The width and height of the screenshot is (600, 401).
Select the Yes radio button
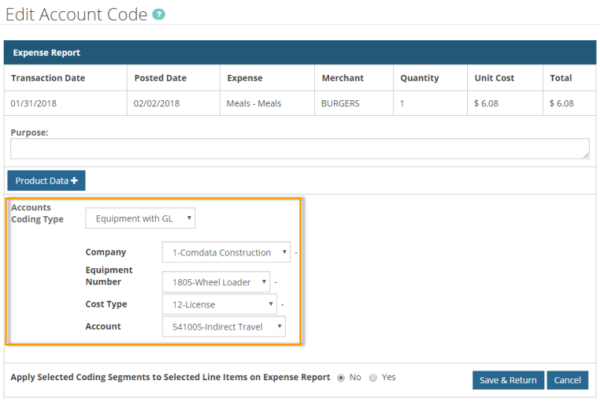click(373, 378)
